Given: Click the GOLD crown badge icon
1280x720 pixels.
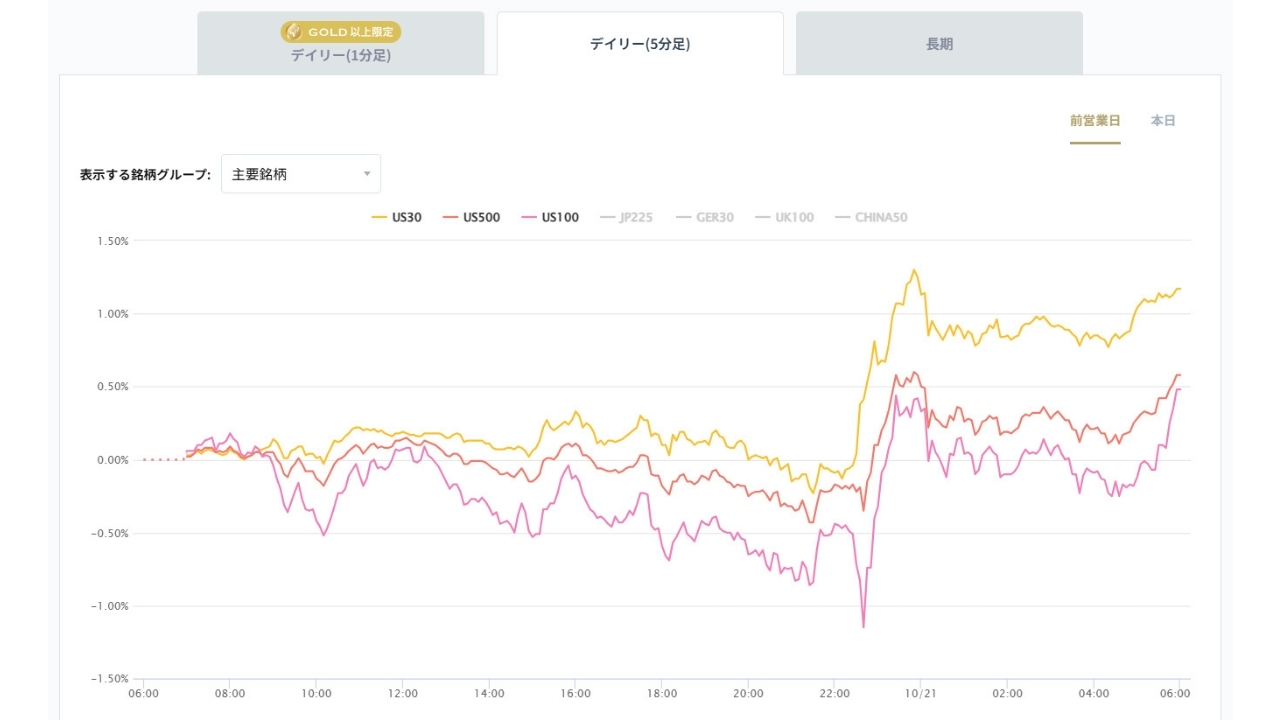Looking at the screenshot, I should click(x=293, y=32).
